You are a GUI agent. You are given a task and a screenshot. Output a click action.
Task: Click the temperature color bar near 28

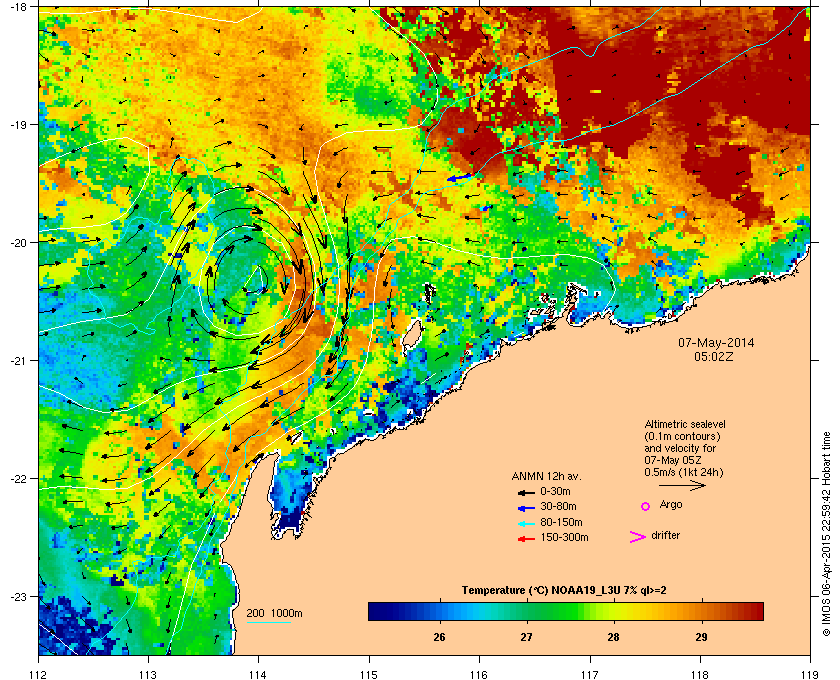[613, 611]
